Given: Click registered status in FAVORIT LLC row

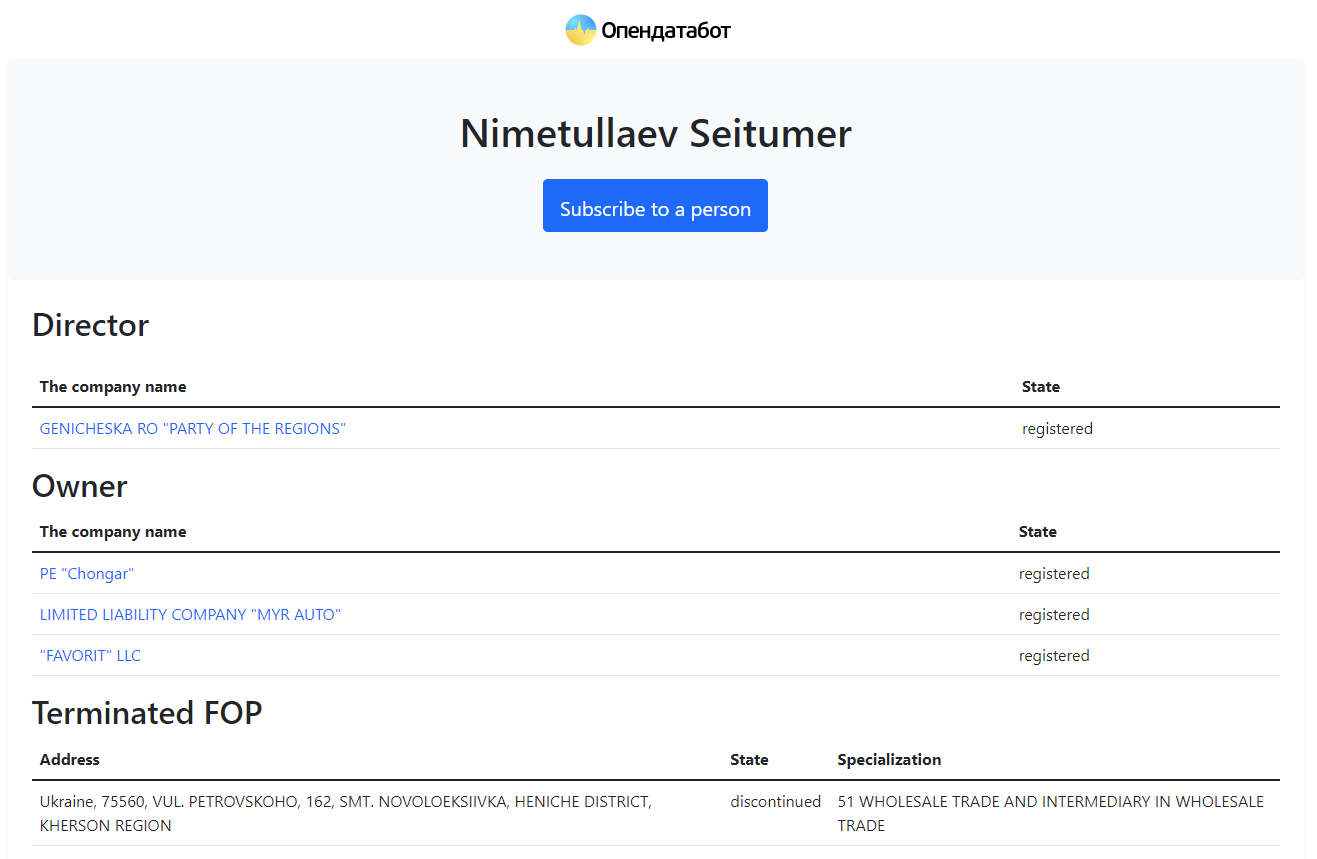Looking at the screenshot, I should click(1054, 656).
